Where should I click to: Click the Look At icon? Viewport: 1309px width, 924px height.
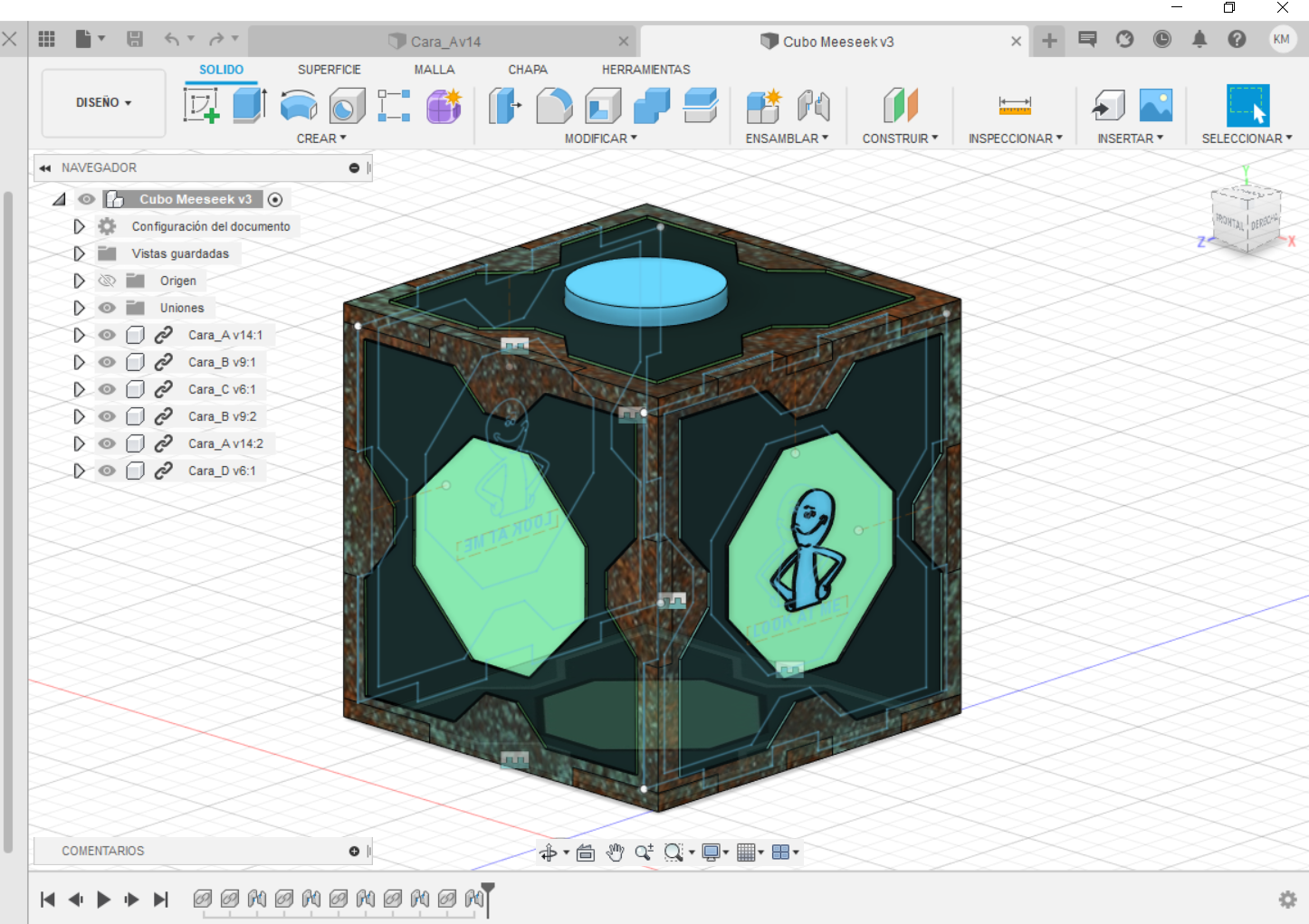[586, 853]
